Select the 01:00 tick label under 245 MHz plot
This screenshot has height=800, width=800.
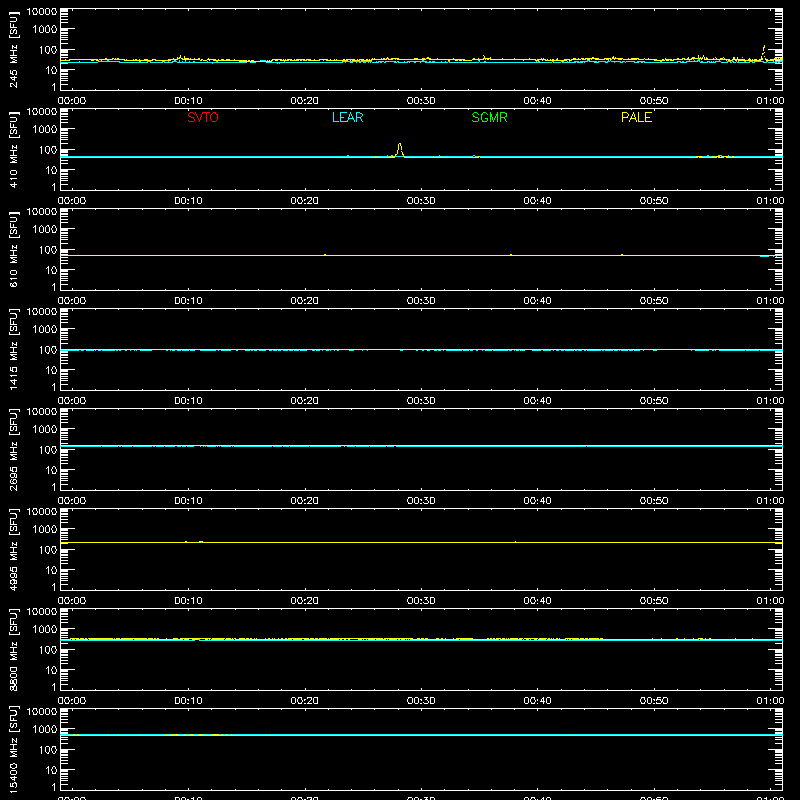click(x=770, y=101)
